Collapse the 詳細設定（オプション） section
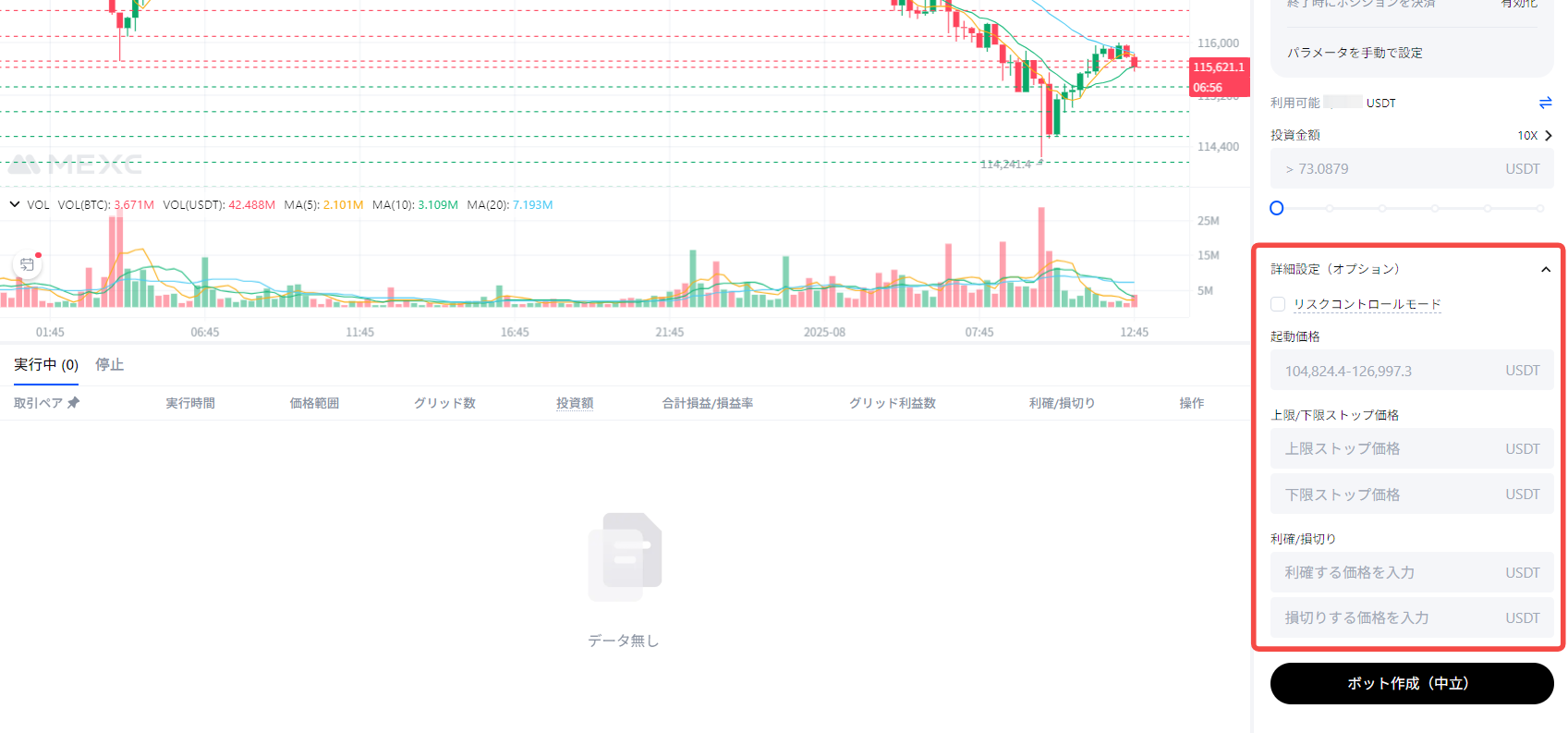Screen dimensions: 1568x733 1545,269
